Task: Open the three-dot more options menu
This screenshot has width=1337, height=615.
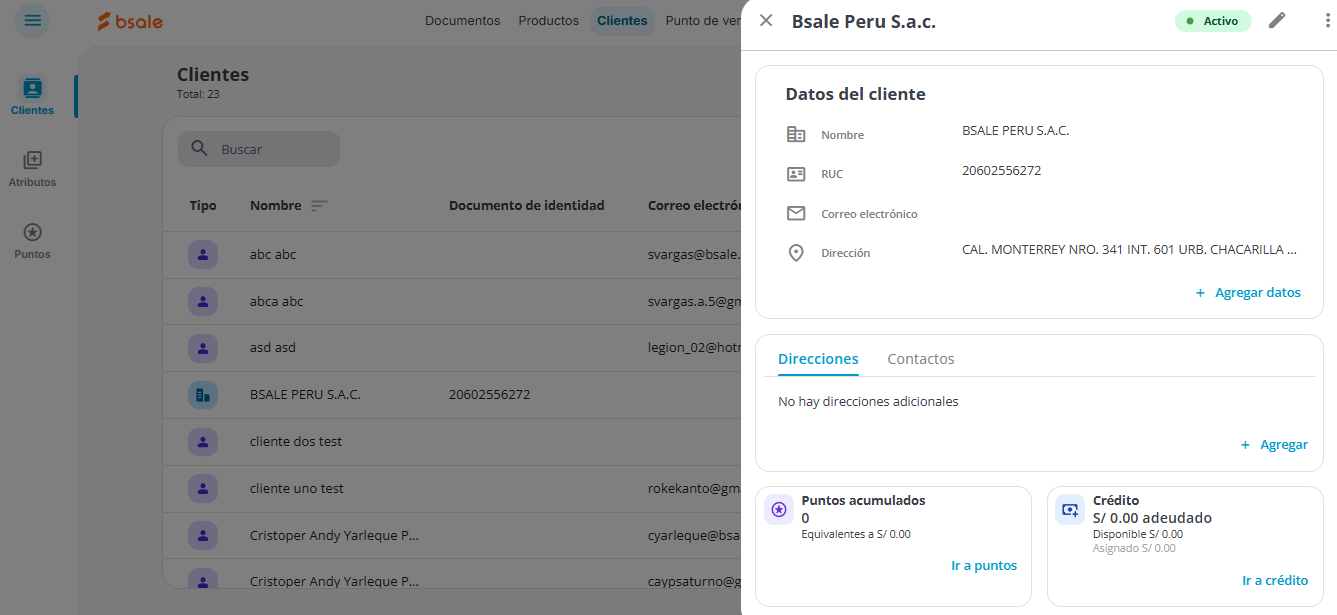Action: click(x=1327, y=21)
